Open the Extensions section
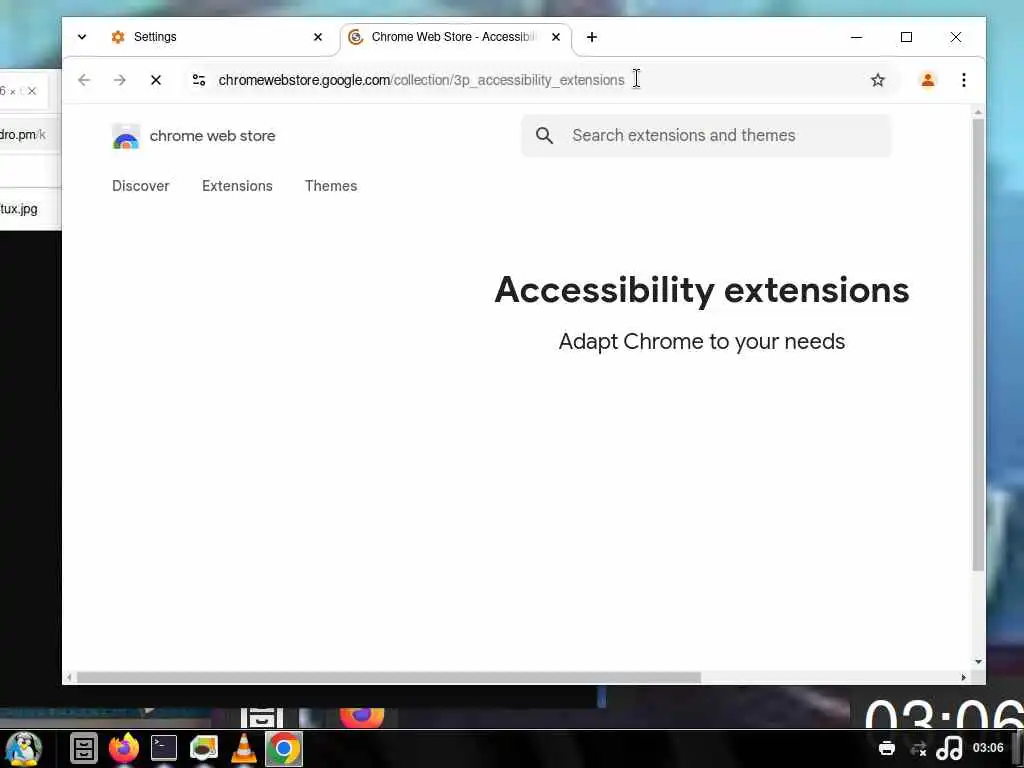The image size is (1024, 768). 237,185
